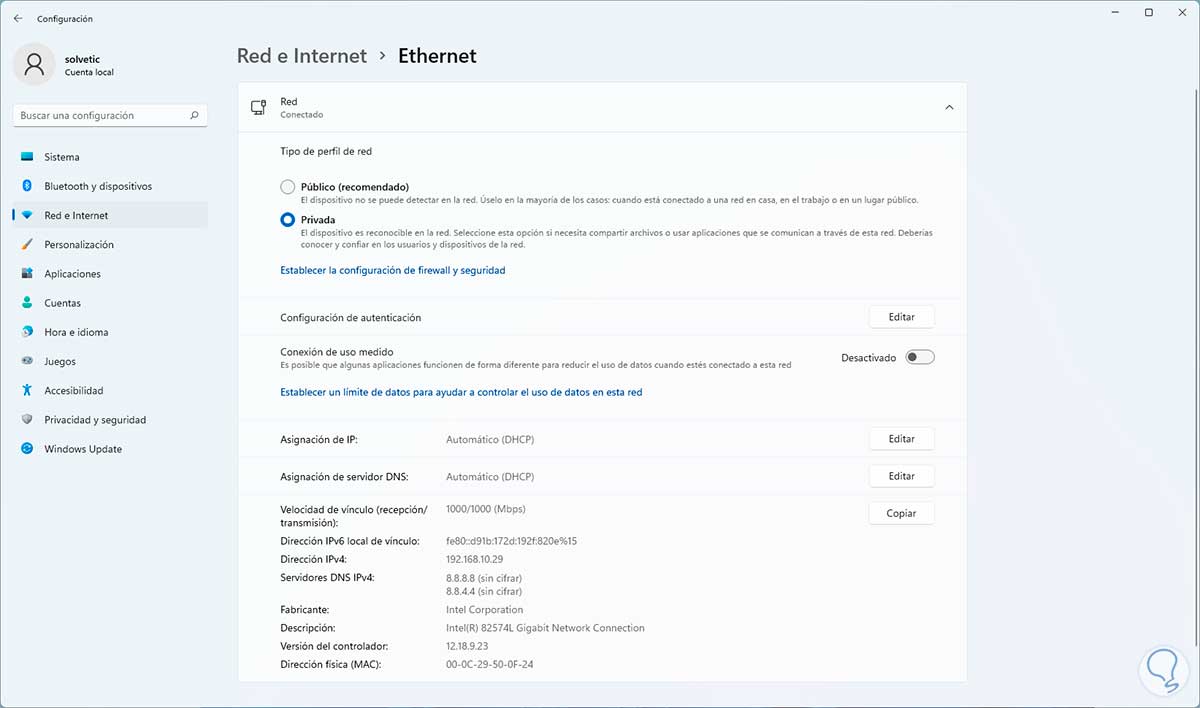Viewport: 1200px width, 708px height.
Task: Navigate to Red e Internet breadcrumb
Action: pyautogui.click(x=302, y=56)
